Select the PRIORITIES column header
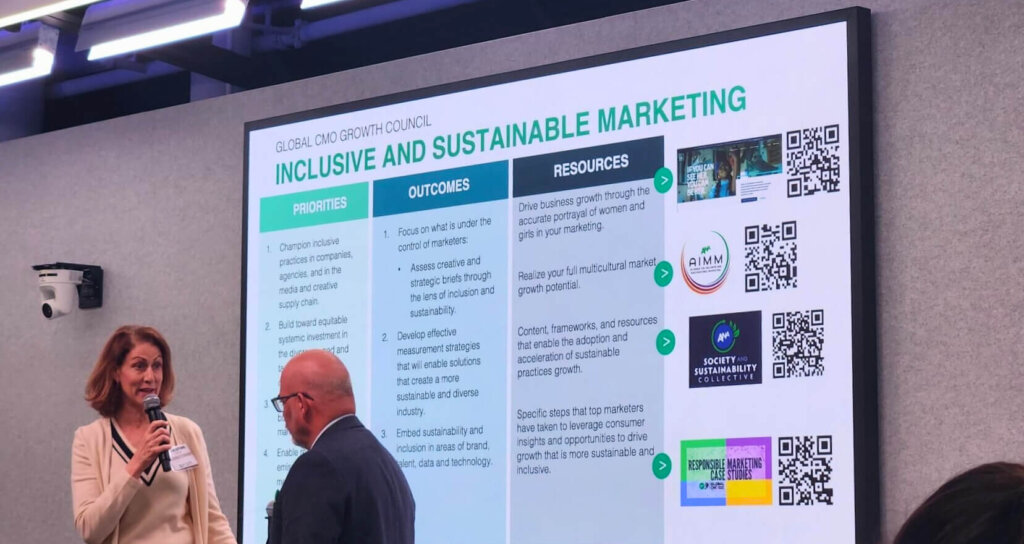 coord(314,207)
